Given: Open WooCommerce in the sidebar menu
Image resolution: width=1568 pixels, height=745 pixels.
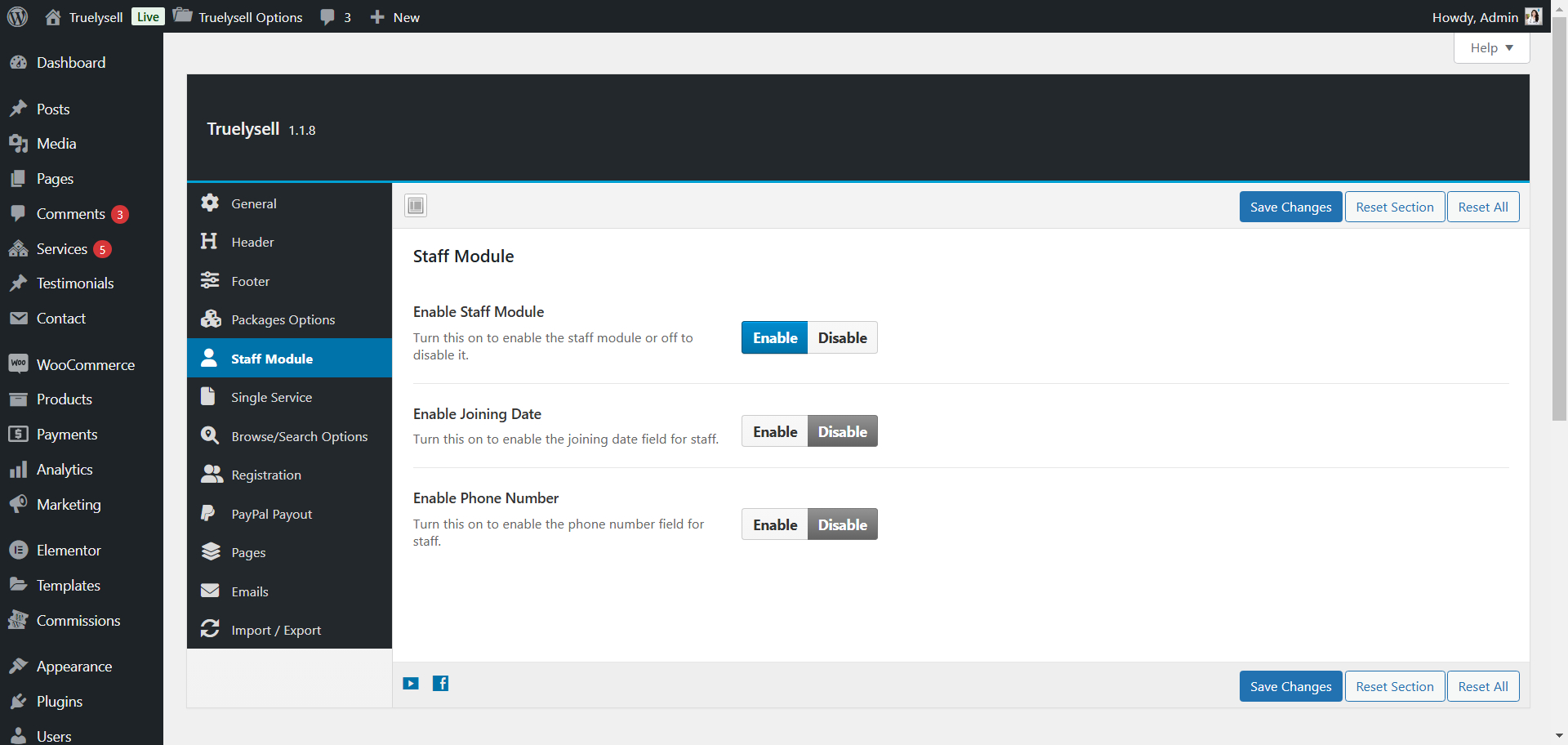Looking at the screenshot, I should tap(85, 364).
